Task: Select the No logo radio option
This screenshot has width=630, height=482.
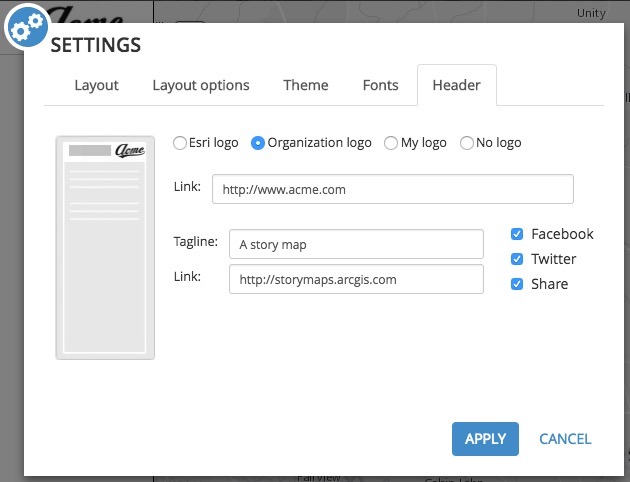Action: click(x=466, y=143)
